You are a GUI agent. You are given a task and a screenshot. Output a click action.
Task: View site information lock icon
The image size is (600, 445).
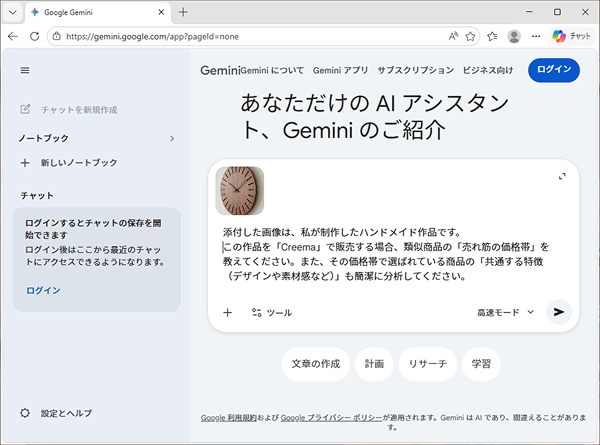[x=57, y=36]
